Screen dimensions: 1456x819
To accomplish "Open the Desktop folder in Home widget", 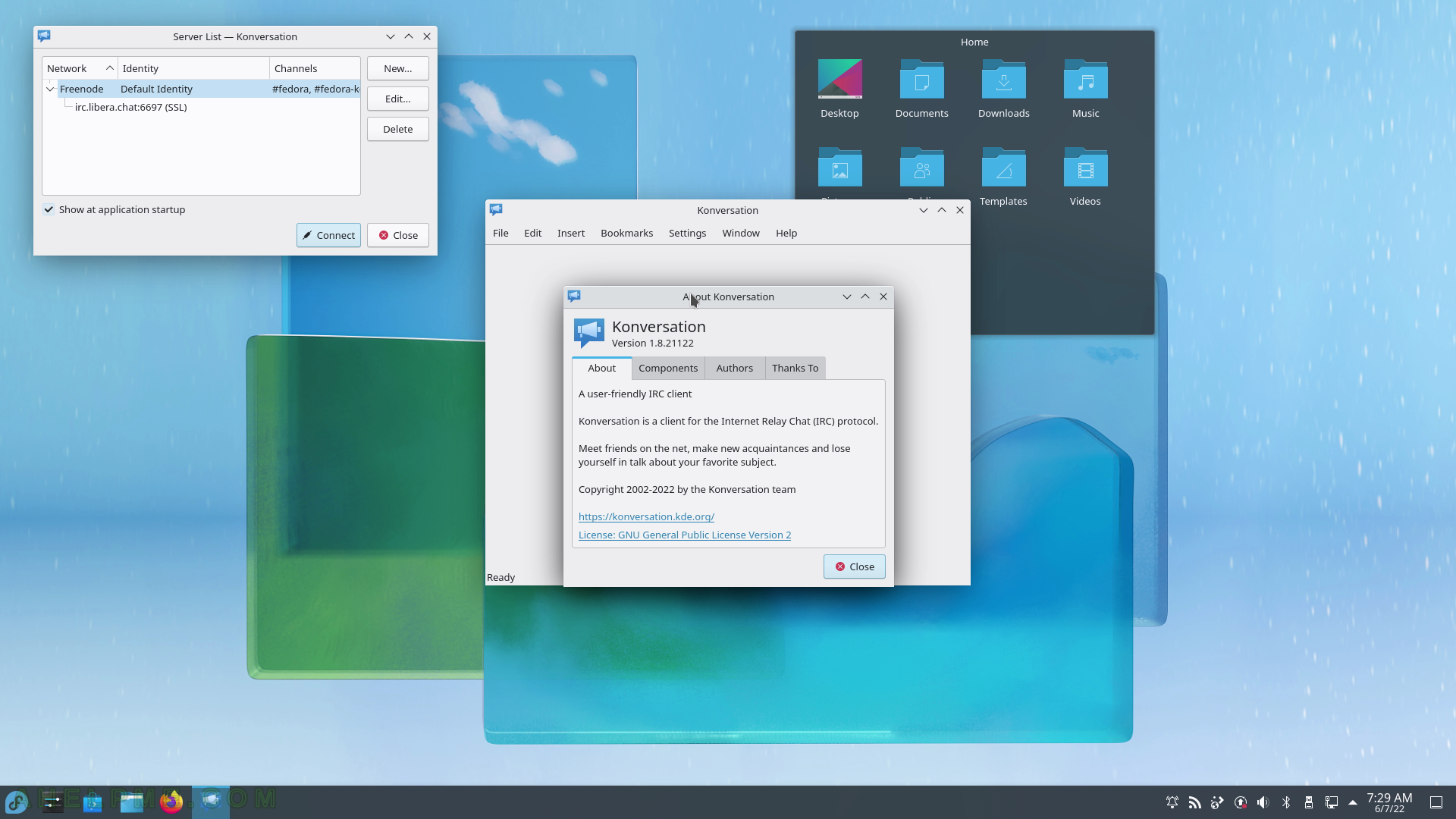I will 839,89.
